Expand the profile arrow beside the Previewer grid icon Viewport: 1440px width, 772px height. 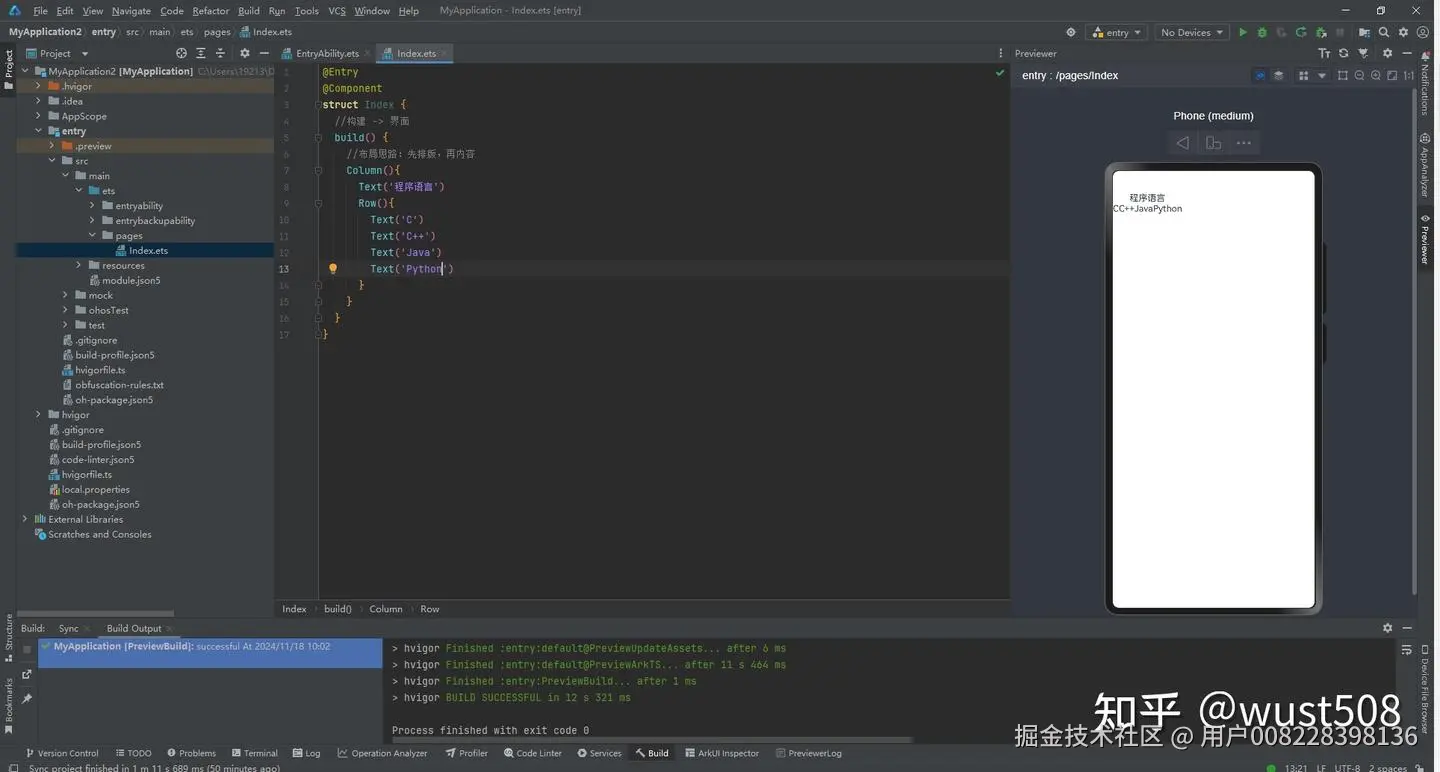(1322, 76)
